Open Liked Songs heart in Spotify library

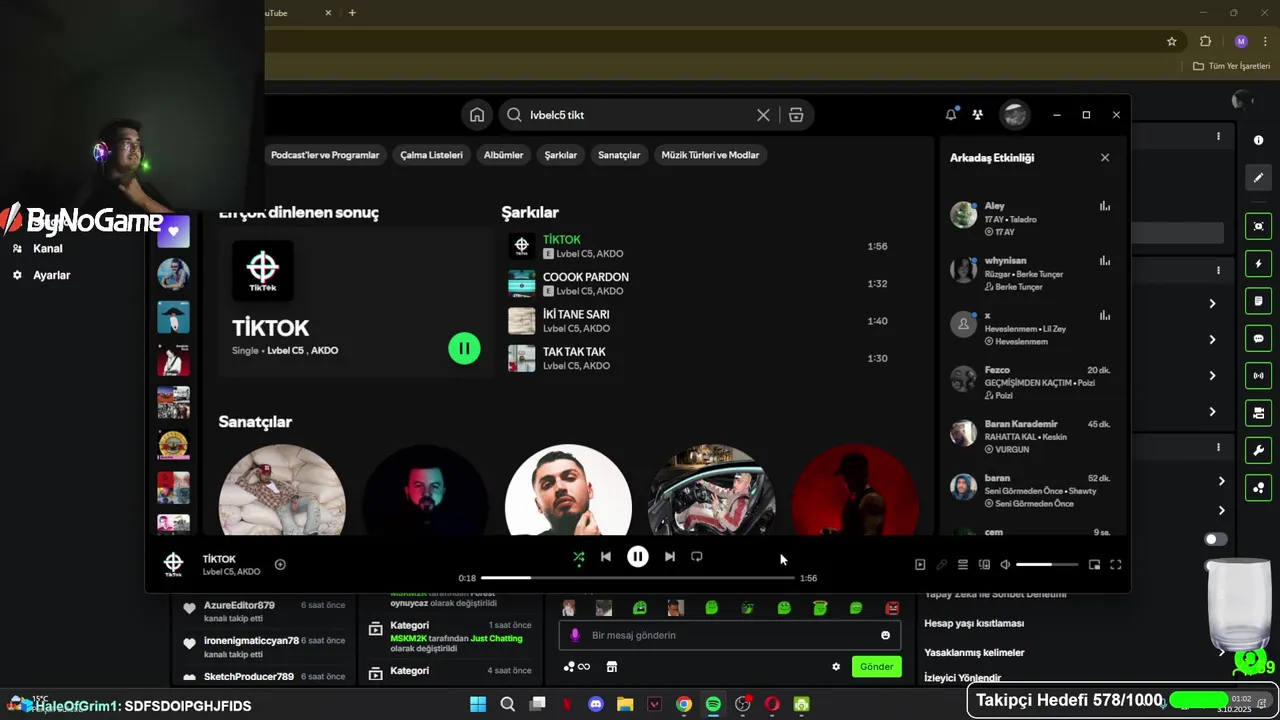[173, 231]
